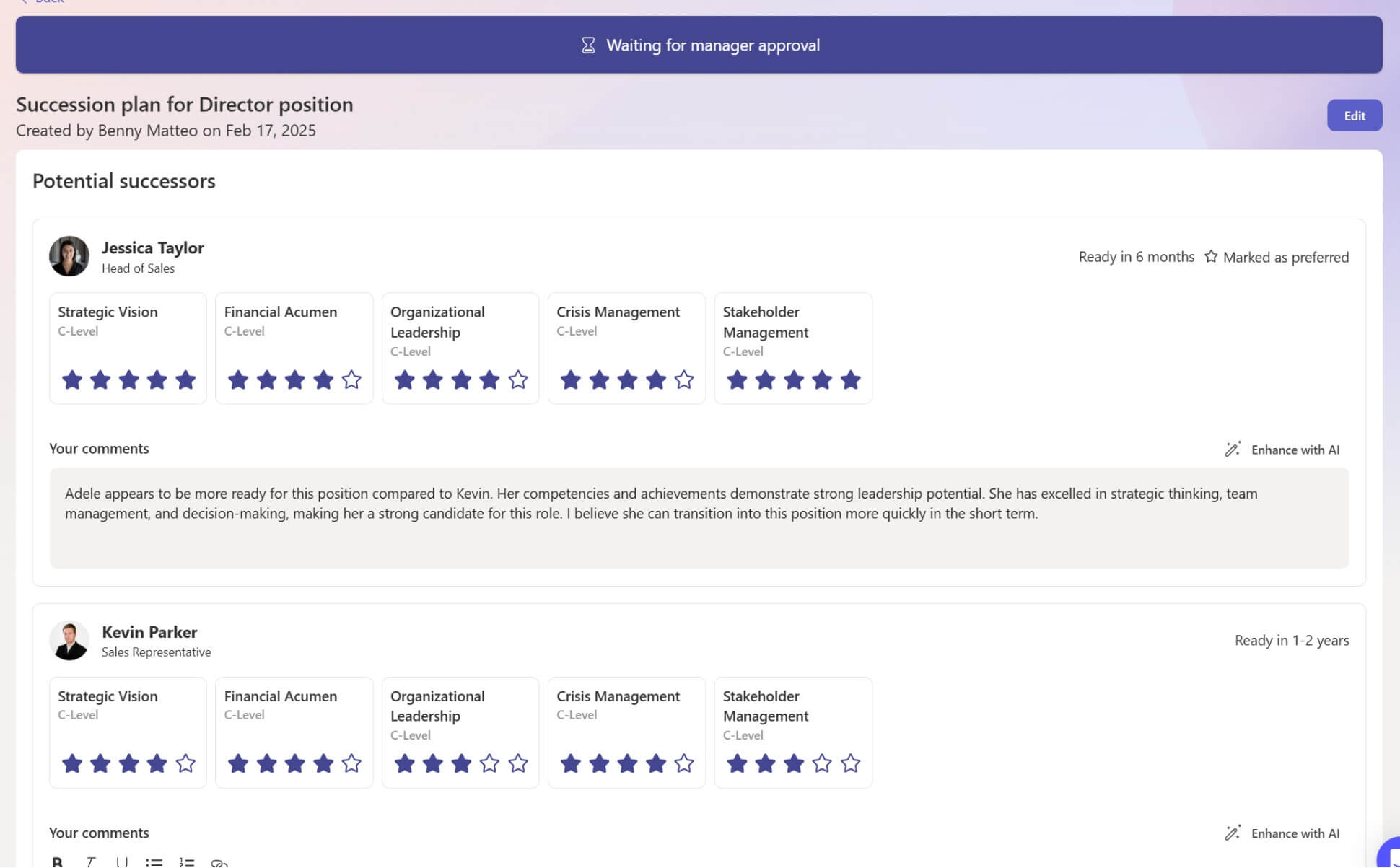Click the hourglass icon in approval banner
The height and width of the screenshot is (868, 1400).
tap(588, 45)
